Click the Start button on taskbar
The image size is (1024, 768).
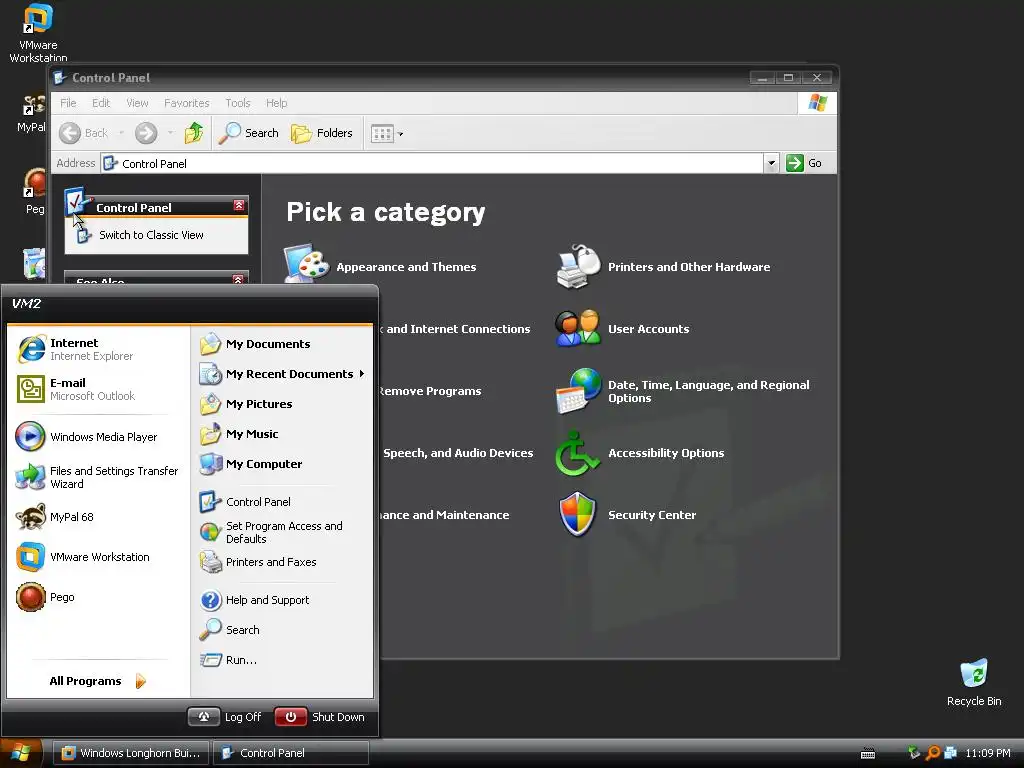[x=22, y=753]
